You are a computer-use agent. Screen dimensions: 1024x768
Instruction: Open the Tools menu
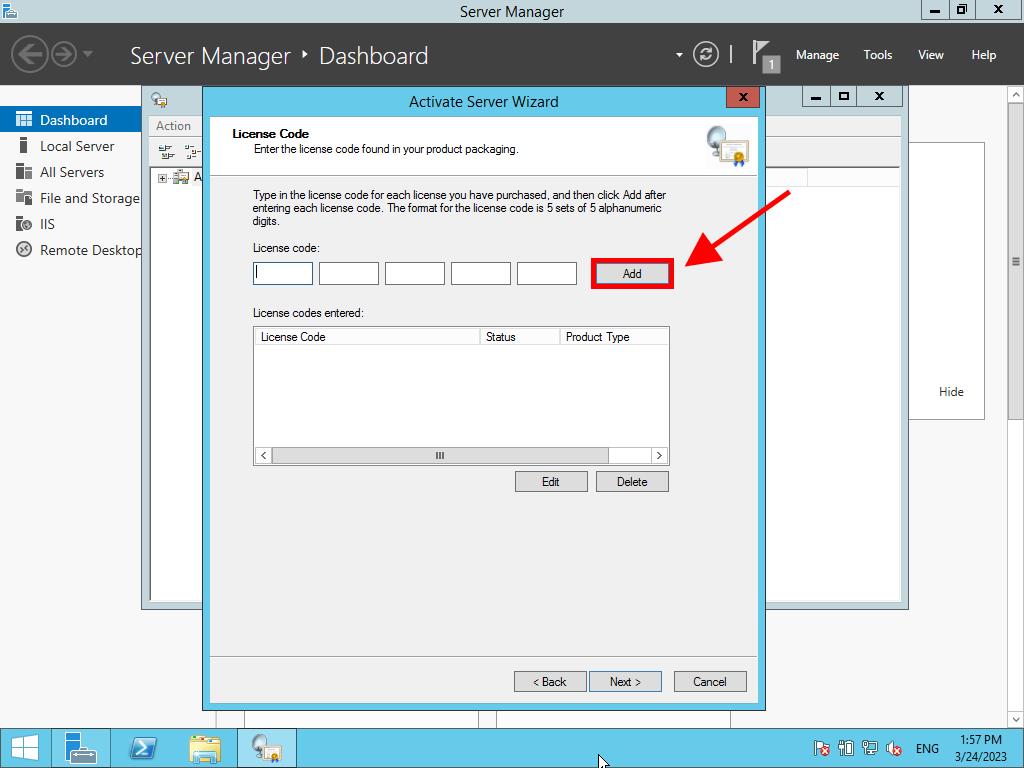[878, 55]
